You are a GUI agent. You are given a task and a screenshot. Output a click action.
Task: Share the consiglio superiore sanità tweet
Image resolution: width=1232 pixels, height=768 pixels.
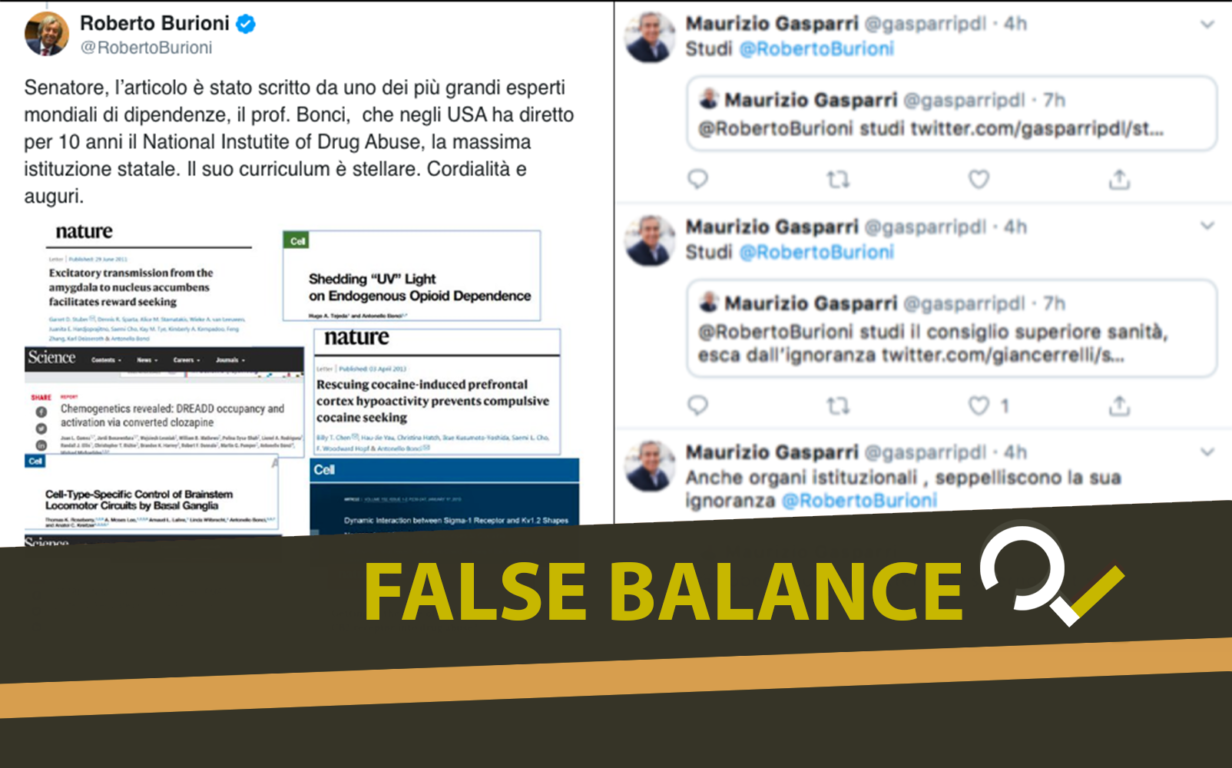[x=1119, y=405]
